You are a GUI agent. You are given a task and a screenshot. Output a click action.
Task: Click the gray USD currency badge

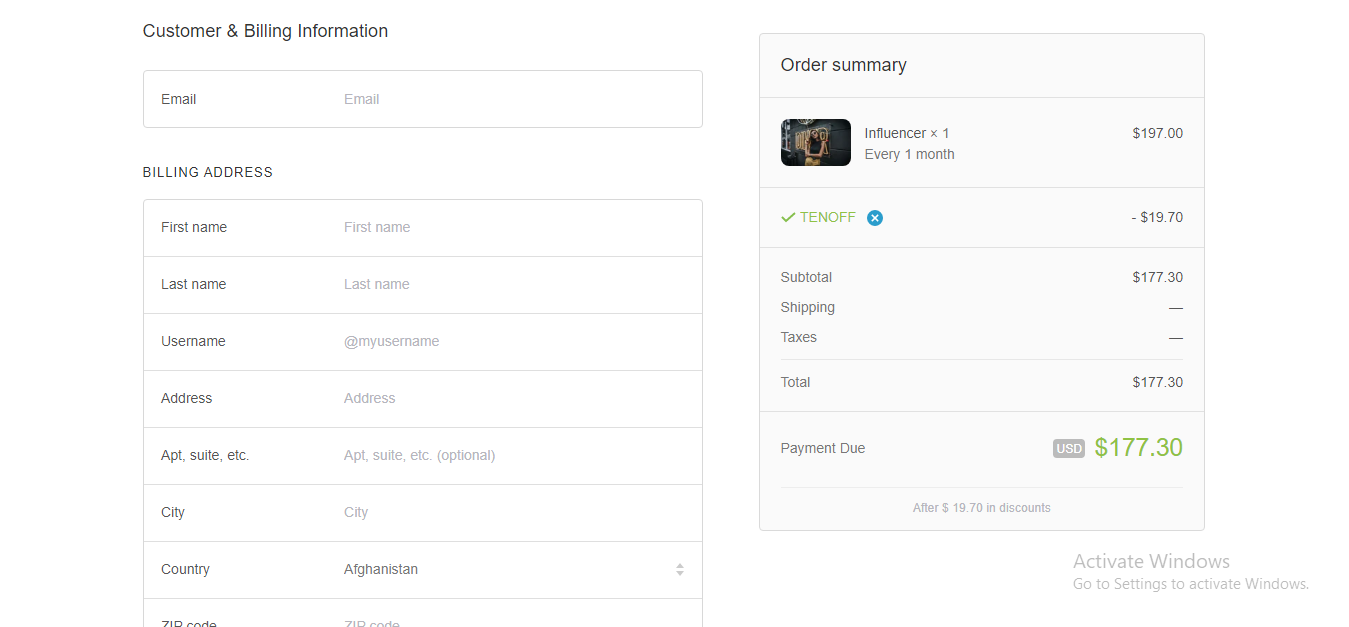[1068, 448]
